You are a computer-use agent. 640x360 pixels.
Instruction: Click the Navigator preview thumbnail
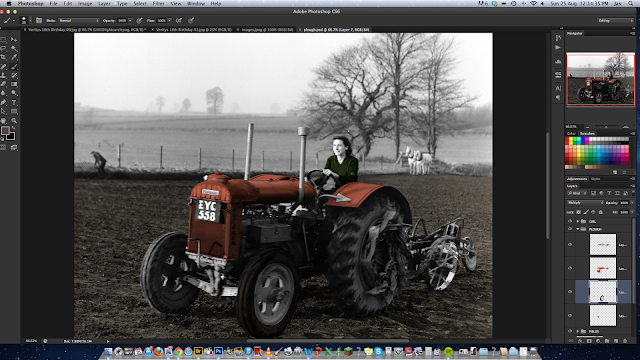(x=600, y=79)
